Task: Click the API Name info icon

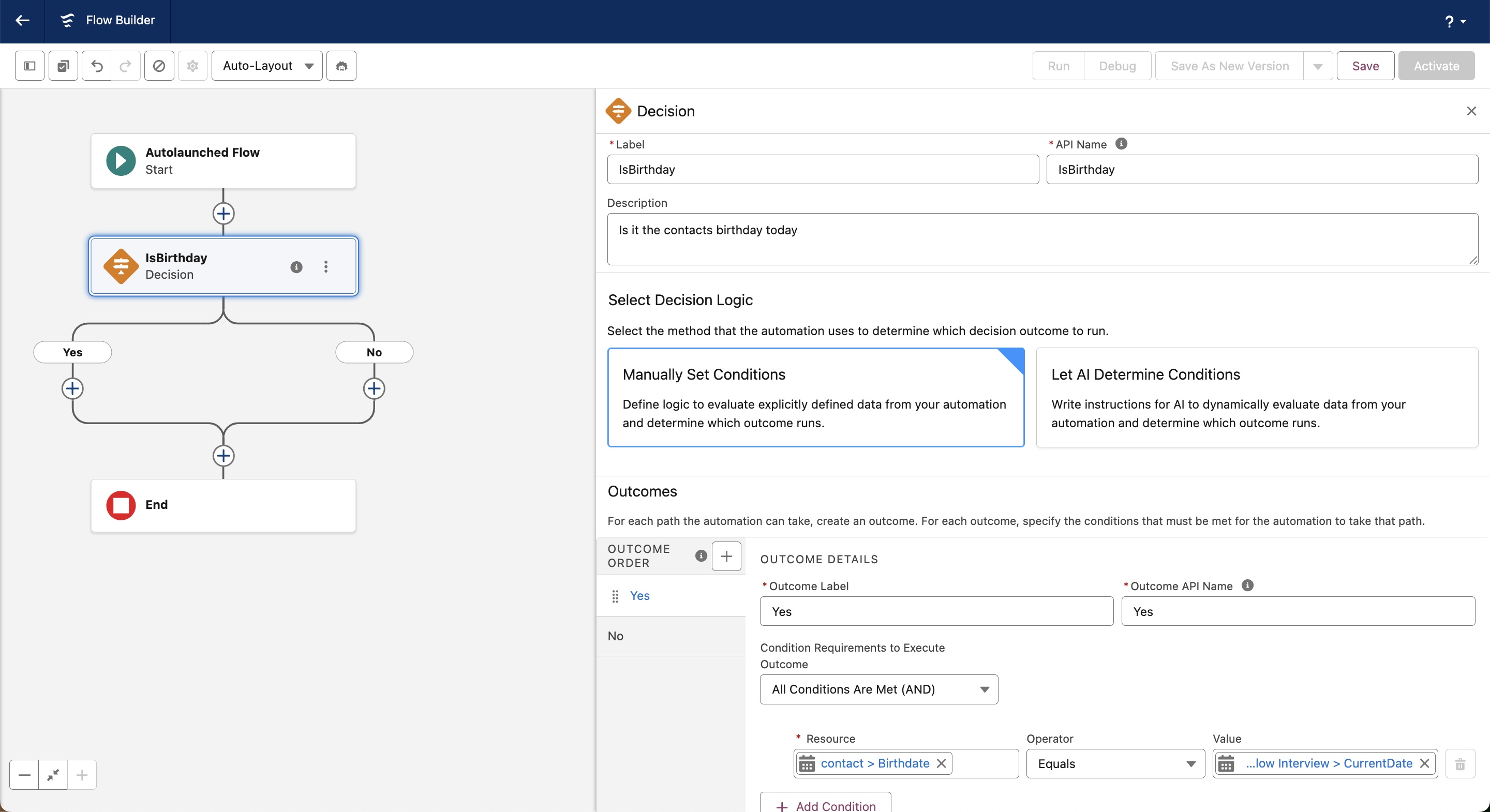Action: [x=1121, y=144]
